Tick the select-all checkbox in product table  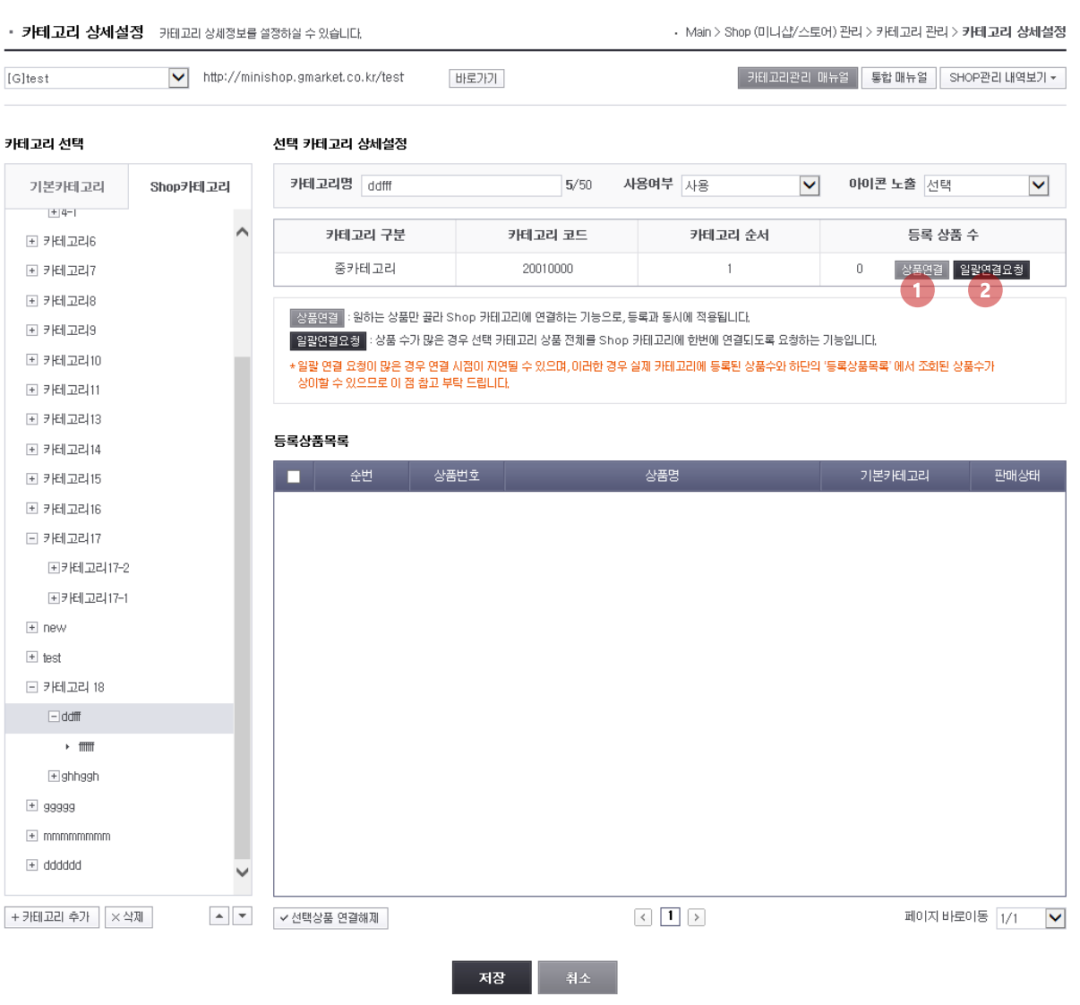[x=293, y=477]
